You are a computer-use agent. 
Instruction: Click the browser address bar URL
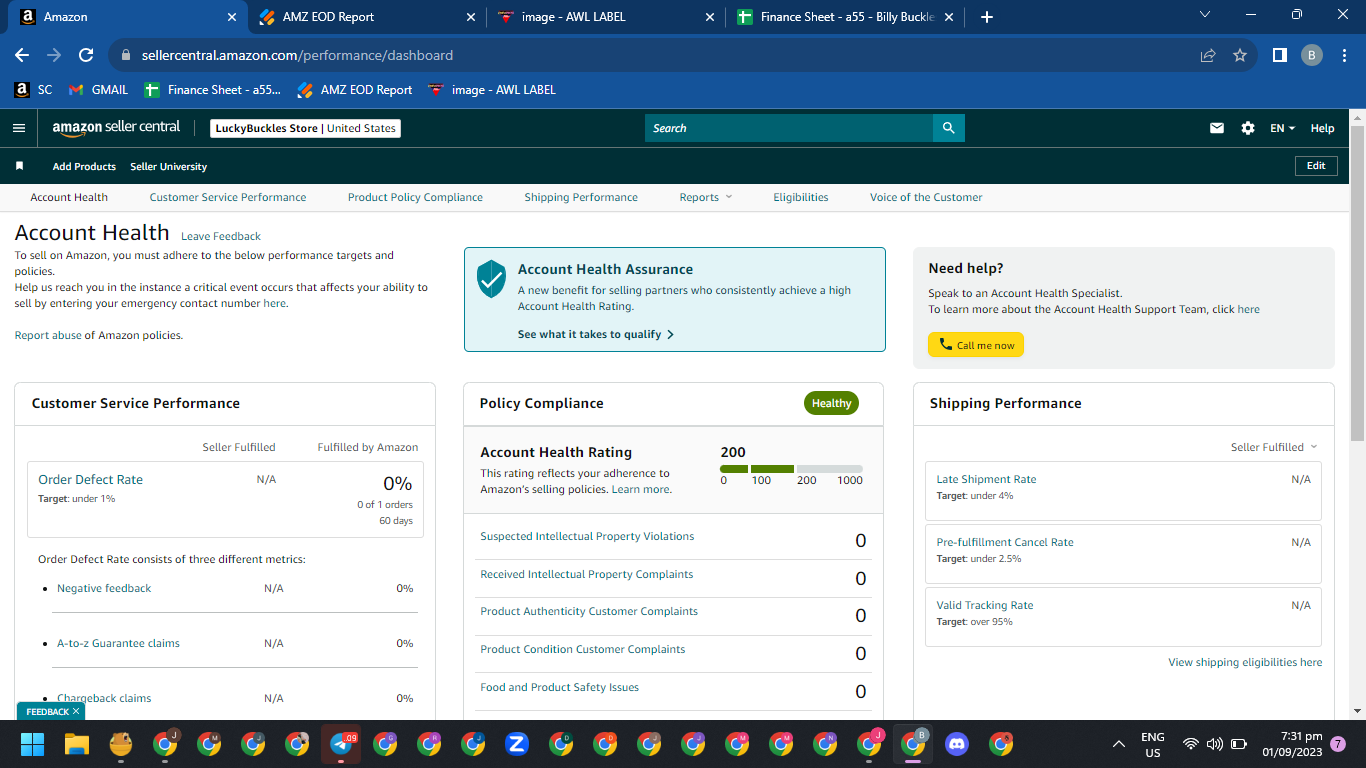297,56
